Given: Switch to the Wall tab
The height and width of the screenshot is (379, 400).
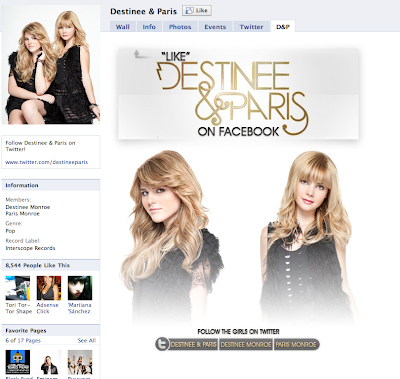Looking at the screenshot, I should pyautogui.click(x=122, y=27).
